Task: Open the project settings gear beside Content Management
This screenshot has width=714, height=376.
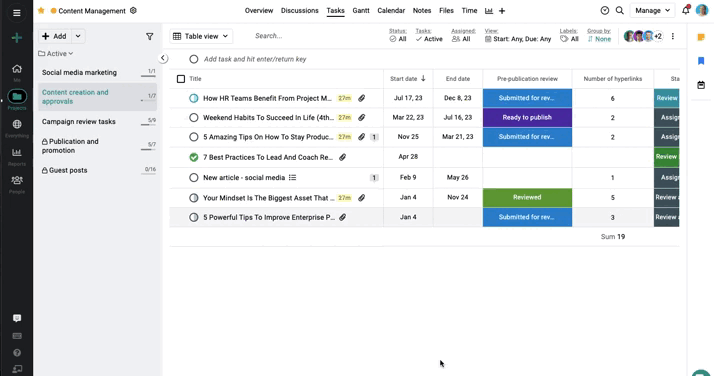Action: pos(133,10)
